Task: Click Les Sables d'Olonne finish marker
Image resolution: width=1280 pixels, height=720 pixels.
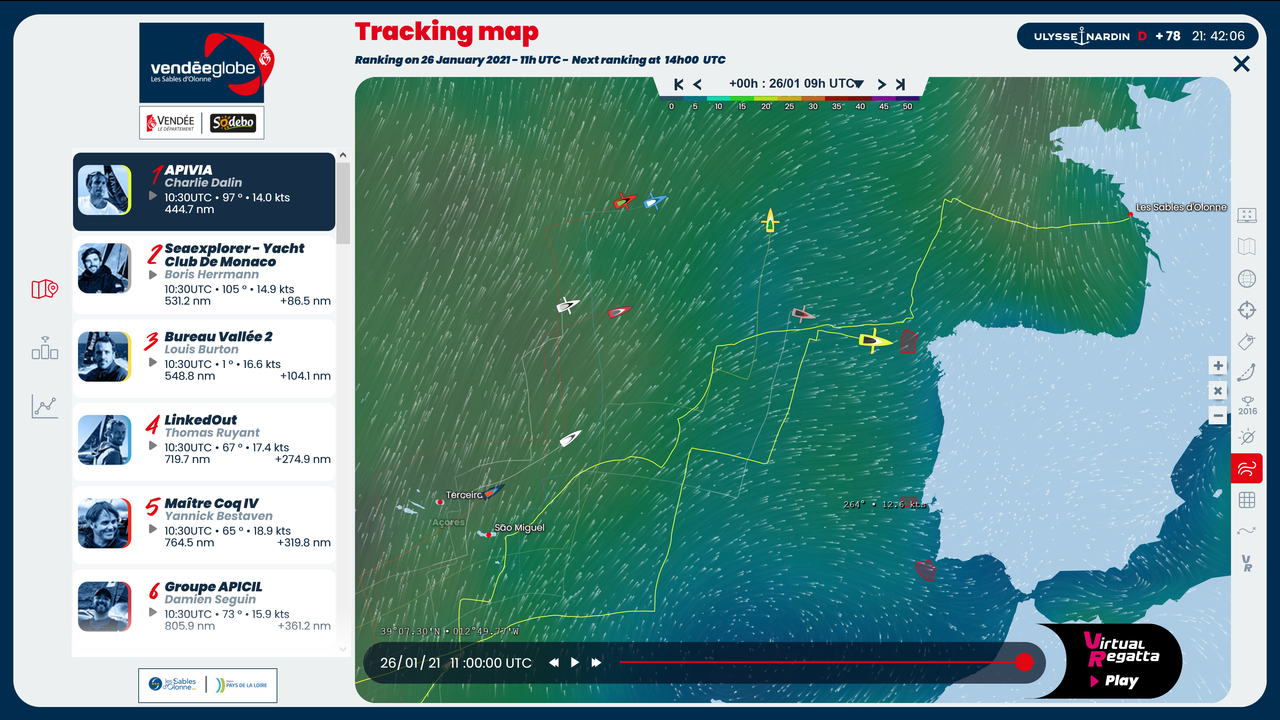Action: click(x=1131, y=214)
